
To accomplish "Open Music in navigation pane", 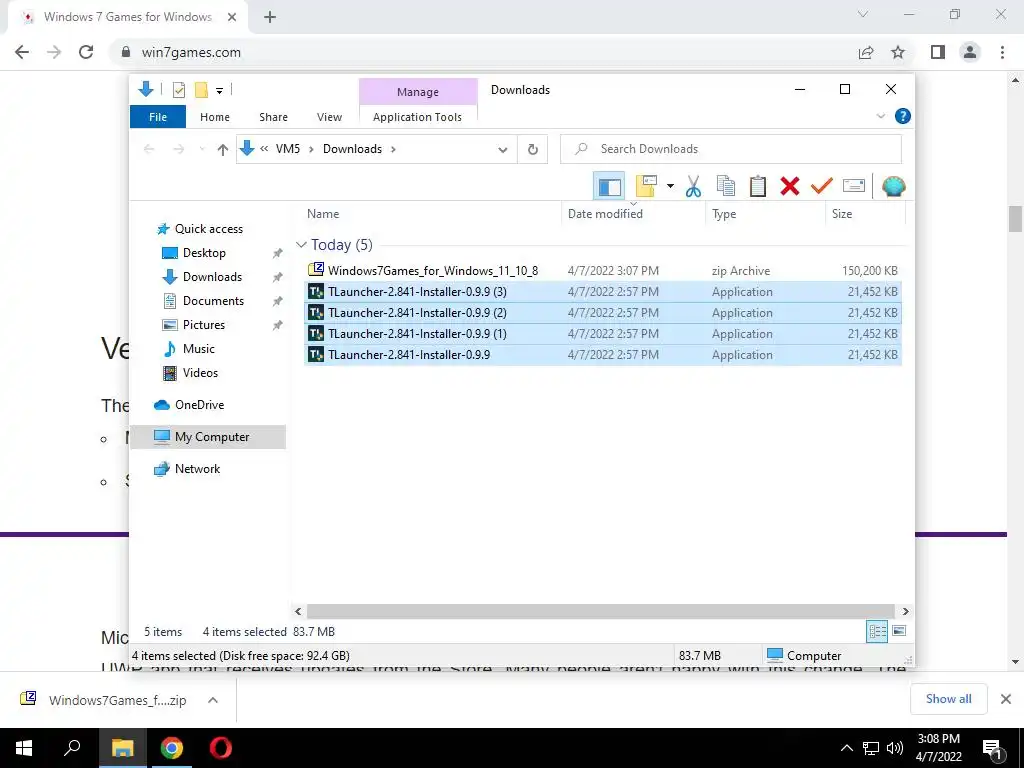I will pyautogui.click(x=198, y=349).
